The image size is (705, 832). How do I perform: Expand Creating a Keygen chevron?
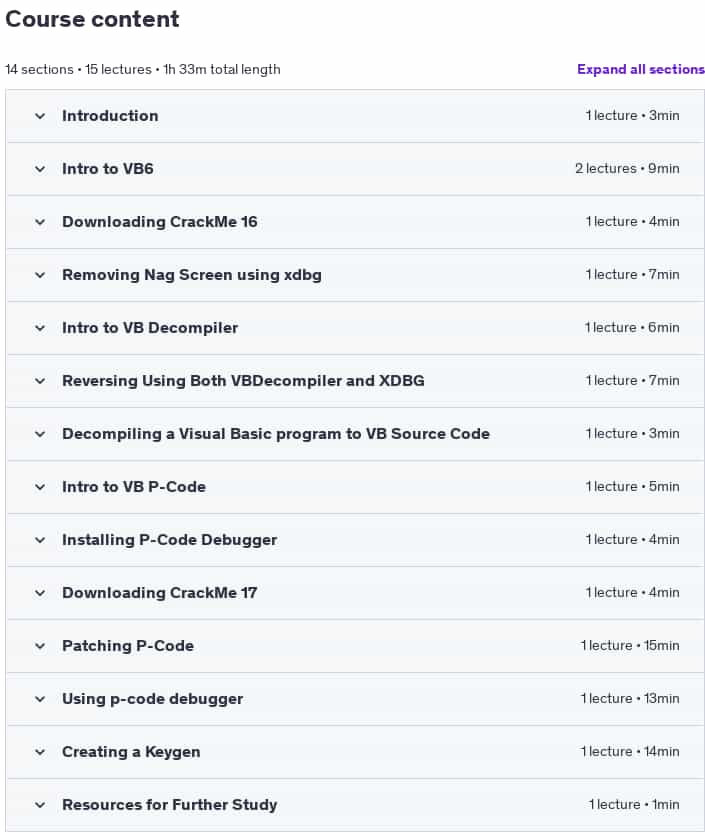tap(40, 752)
